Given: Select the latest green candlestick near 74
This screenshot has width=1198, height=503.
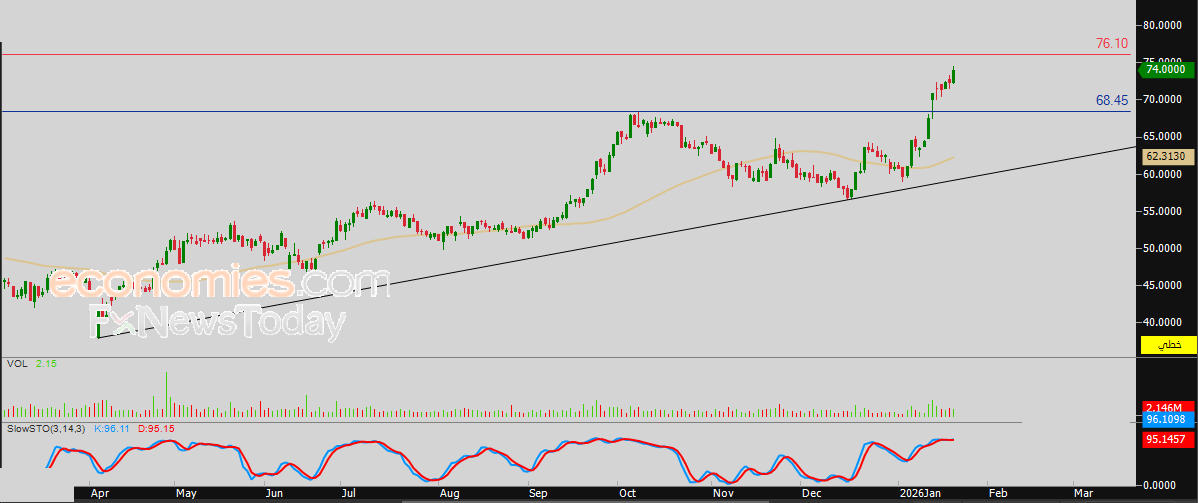Looking at the screenshot, I should (x=953, y=75).
